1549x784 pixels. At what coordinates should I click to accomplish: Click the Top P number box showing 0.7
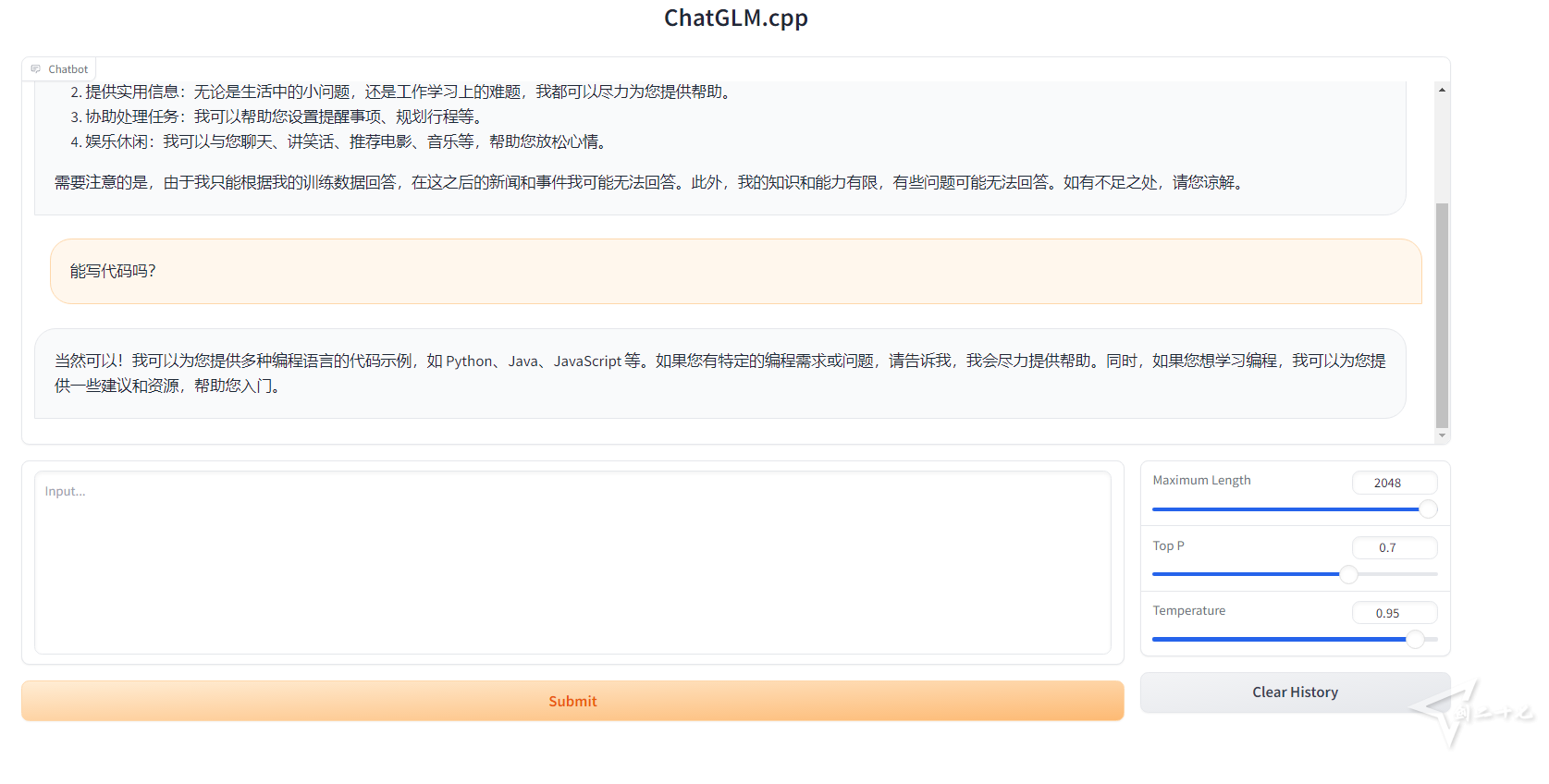1395,547
